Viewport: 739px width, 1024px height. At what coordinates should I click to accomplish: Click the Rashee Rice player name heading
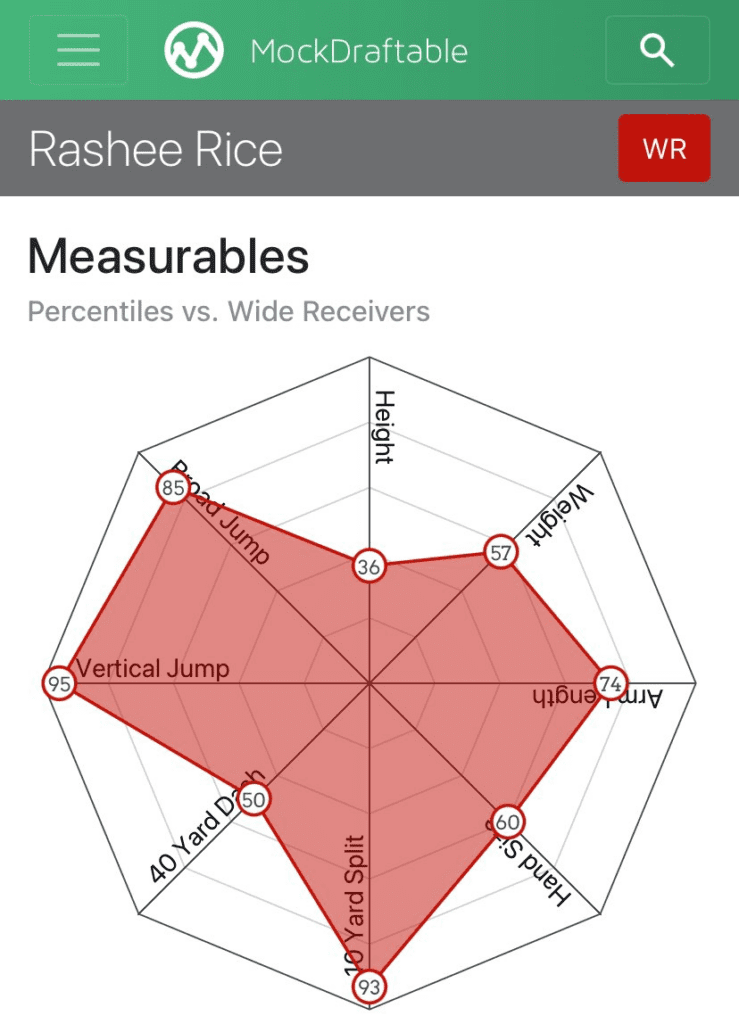coord(155,150)
